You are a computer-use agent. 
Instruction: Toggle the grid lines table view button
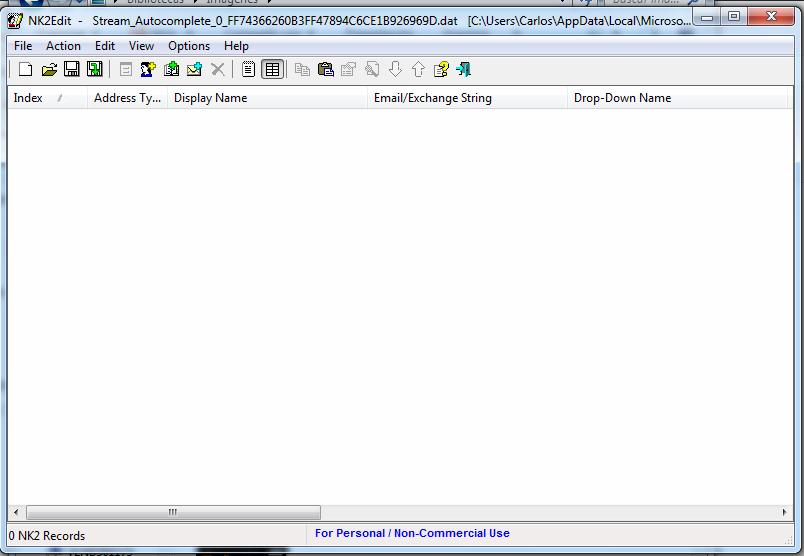click(x=272, y=69)
